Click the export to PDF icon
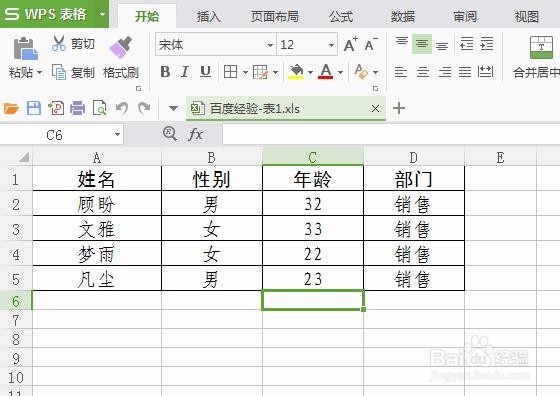Viewport: 560px width, 396px height. point(56,108)
